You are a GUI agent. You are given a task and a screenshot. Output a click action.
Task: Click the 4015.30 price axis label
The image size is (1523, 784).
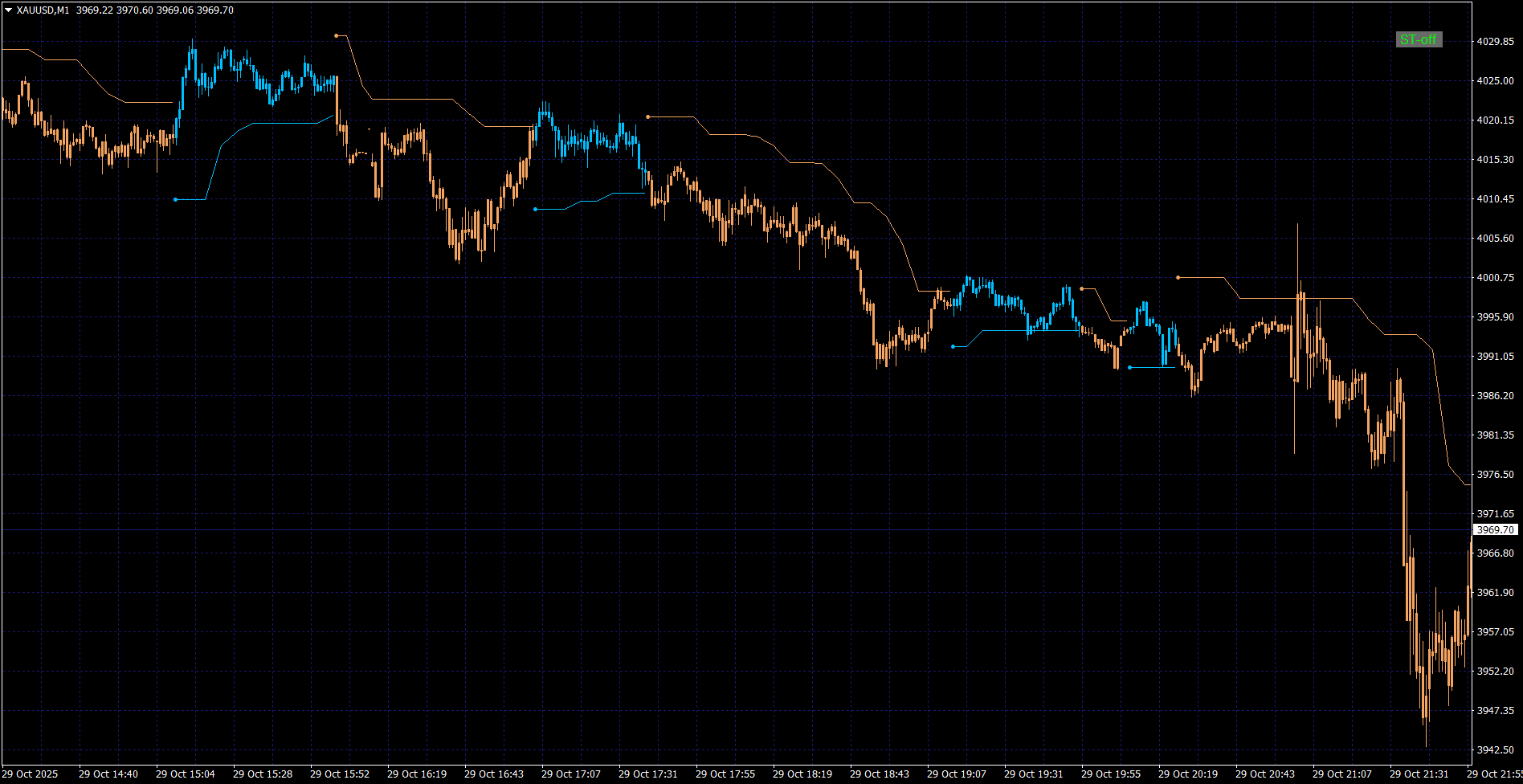click(x=1495, y=160)
